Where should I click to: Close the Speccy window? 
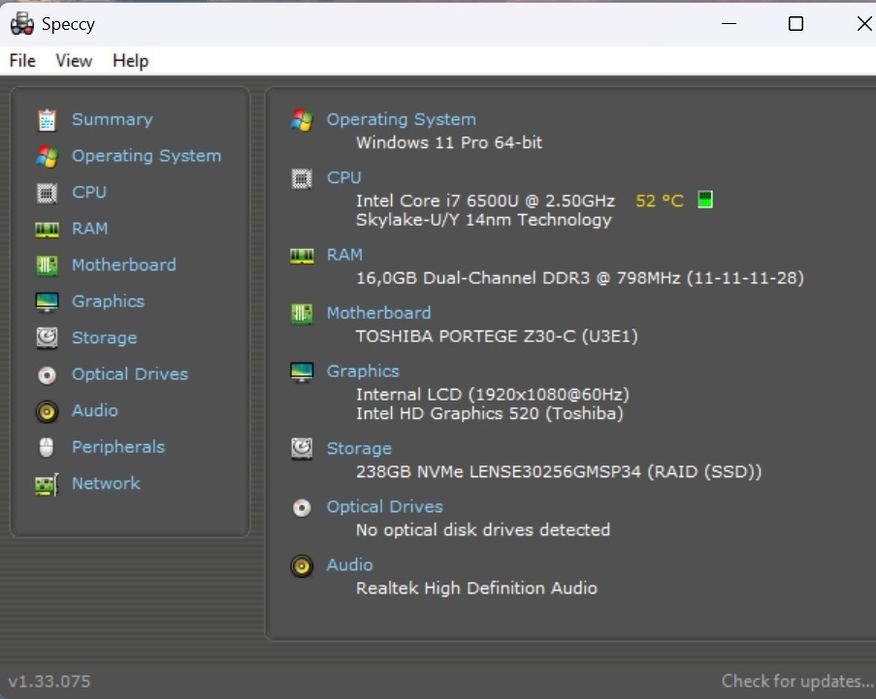tap(863, 23)
